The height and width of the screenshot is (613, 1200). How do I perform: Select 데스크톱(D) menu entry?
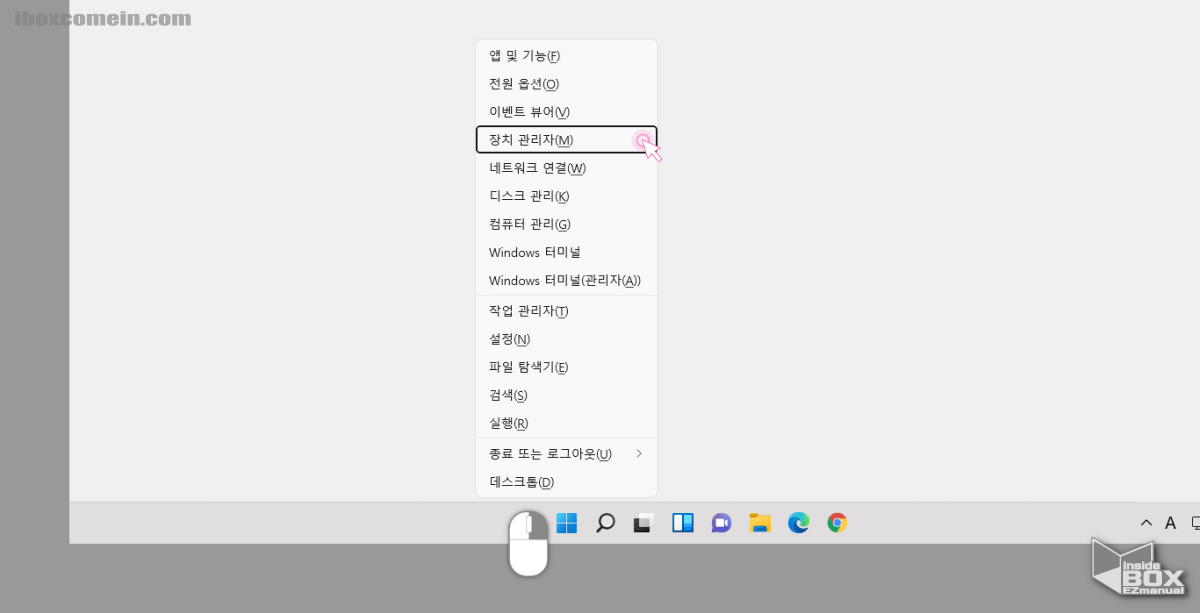tap(566, 482)
